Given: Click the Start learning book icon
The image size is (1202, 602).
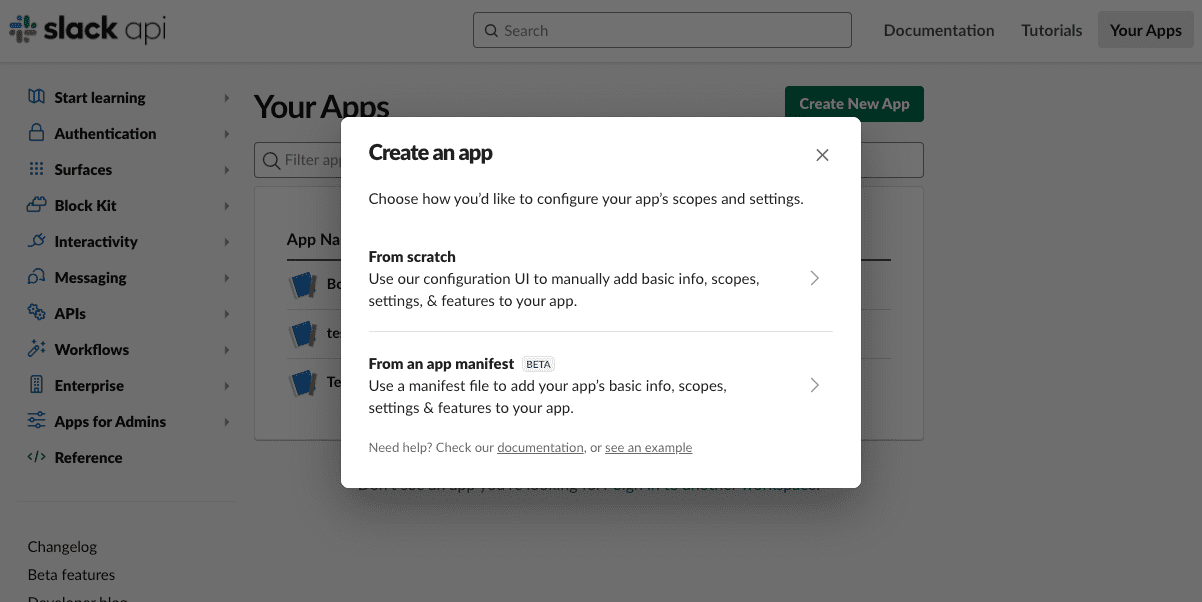Looking at the screenshot, I should (x=37, y=97).
